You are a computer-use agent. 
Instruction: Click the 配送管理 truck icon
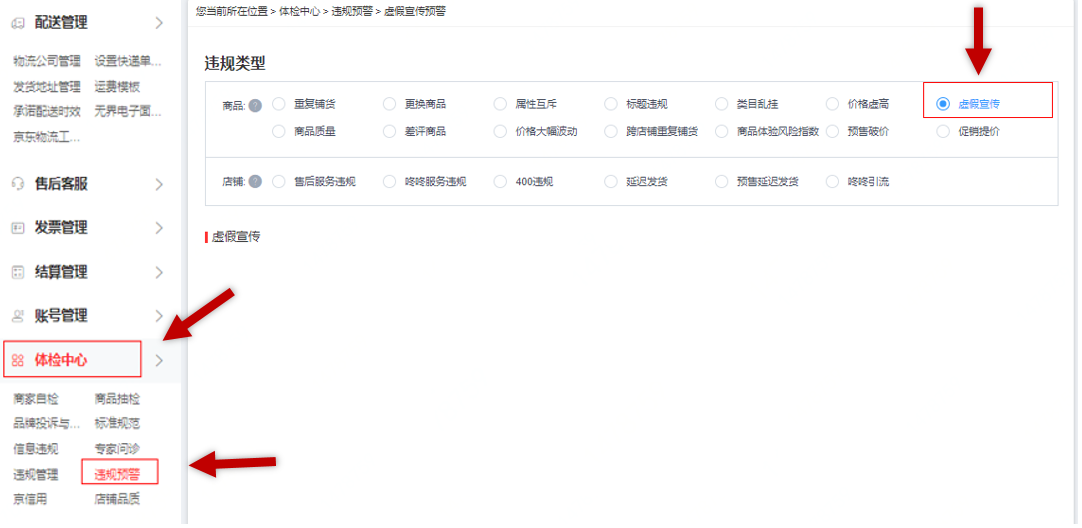click(x=18, y=23)
